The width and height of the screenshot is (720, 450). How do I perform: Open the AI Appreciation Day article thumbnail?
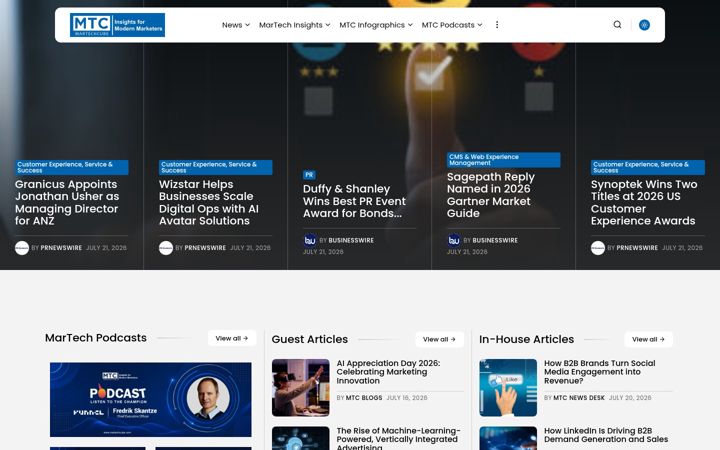[x=301, y=388]
